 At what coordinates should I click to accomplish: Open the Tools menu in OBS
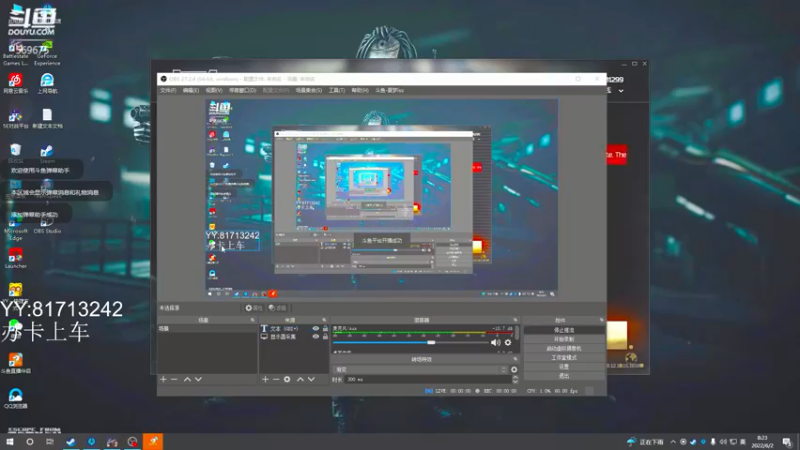tap(336, 90)
